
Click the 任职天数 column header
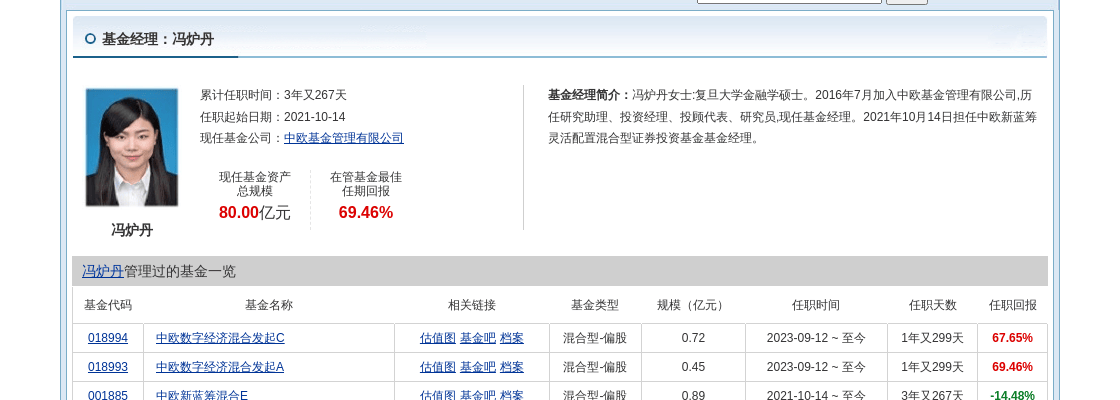point(932,305)
